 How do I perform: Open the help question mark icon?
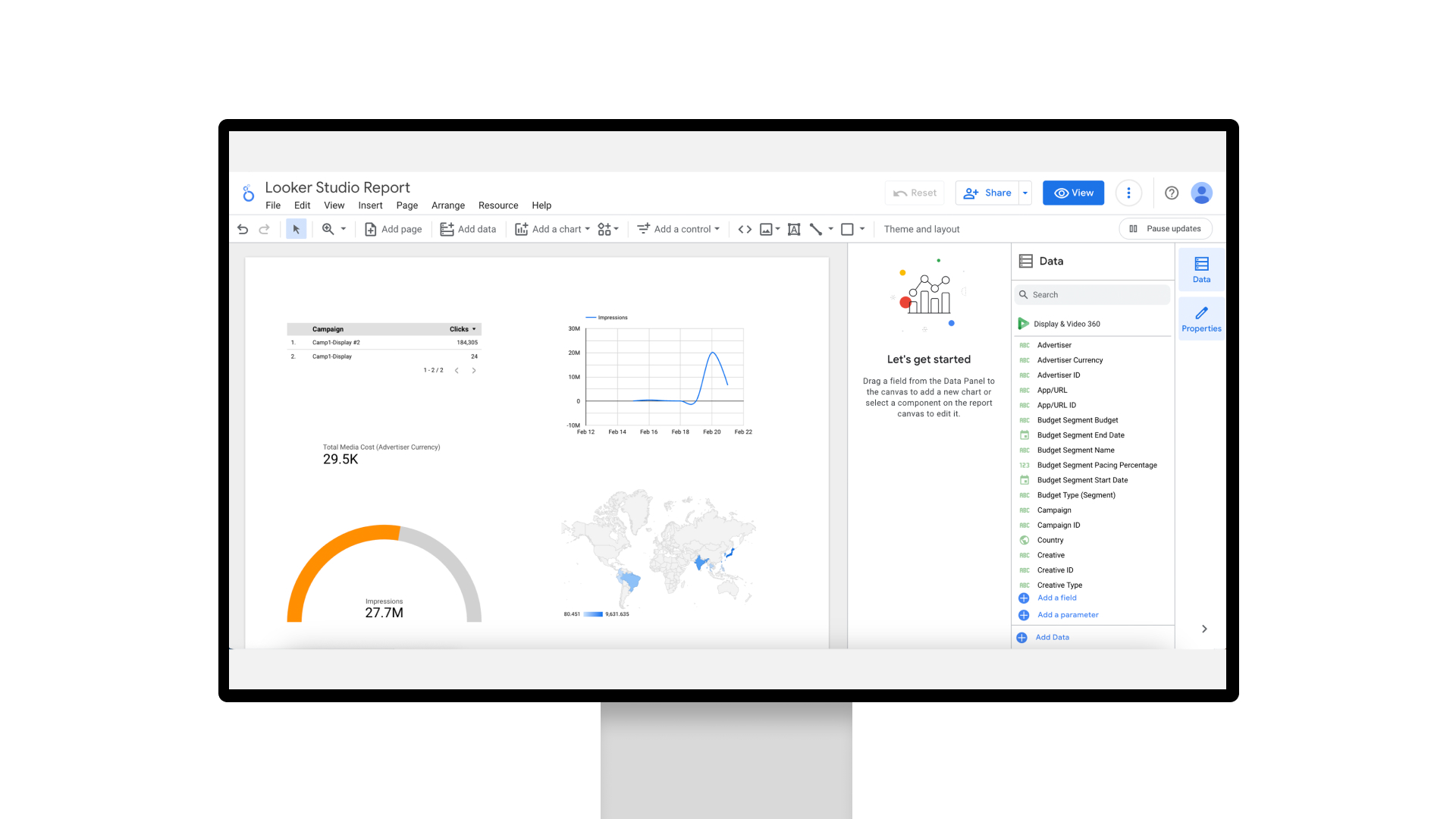click(1172, 193)
